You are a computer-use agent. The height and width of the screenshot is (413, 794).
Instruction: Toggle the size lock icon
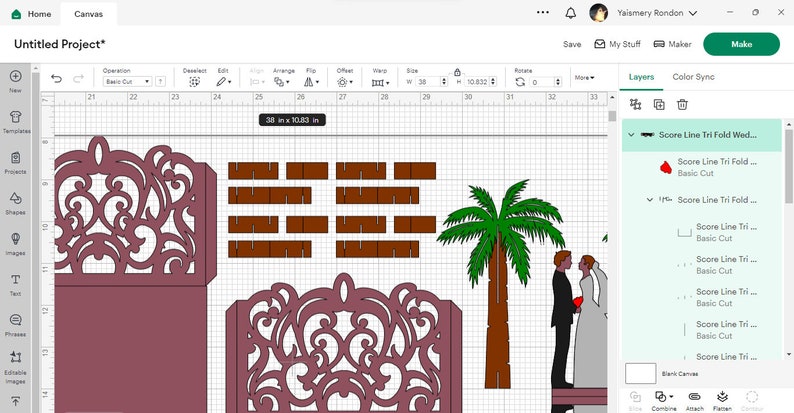(457, 72)
